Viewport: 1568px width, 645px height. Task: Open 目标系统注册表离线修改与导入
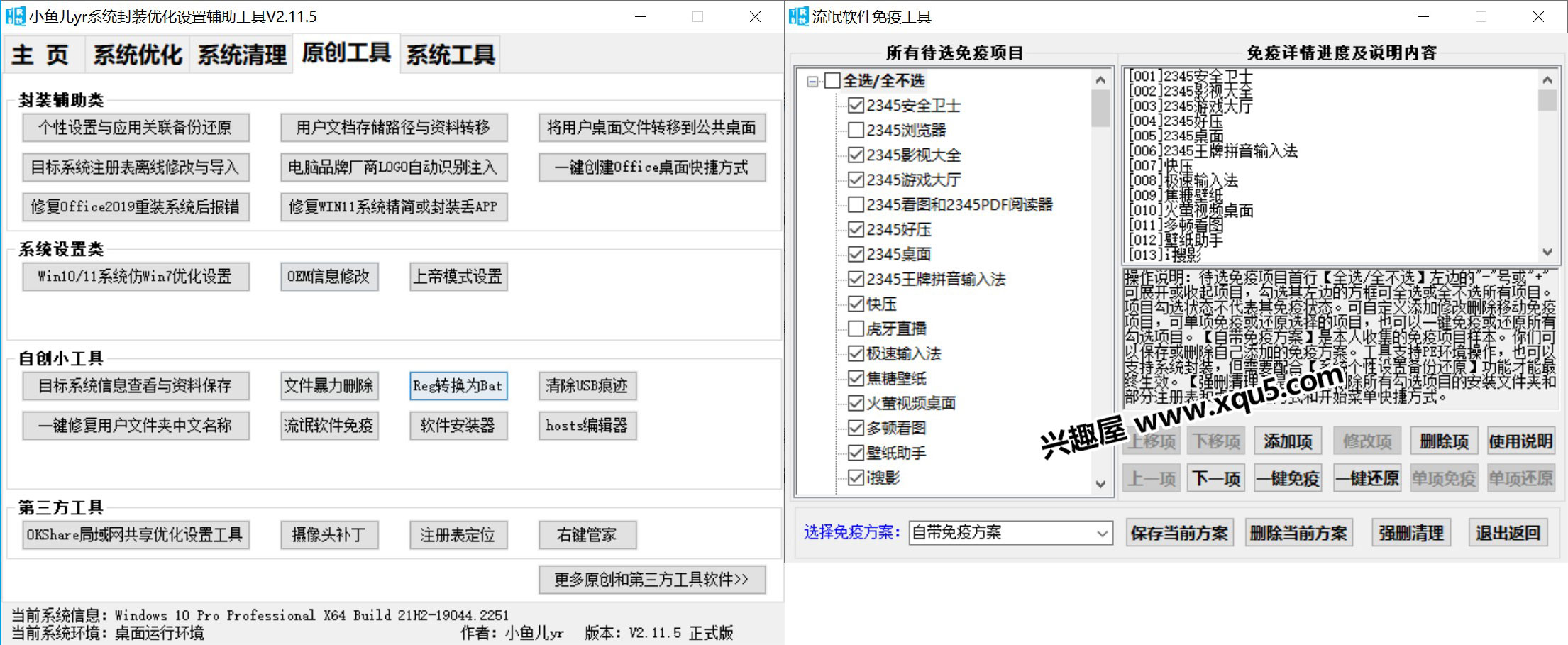[136, 167]
